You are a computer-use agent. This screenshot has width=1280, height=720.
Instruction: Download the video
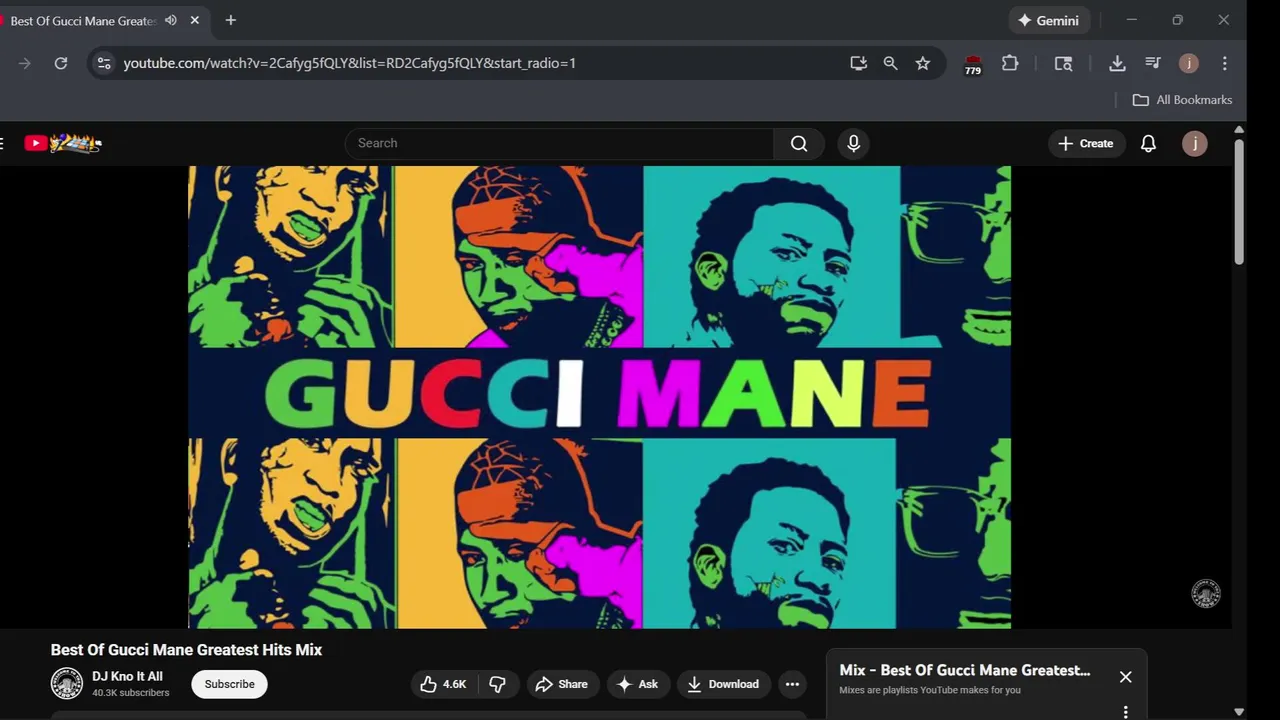[x=724, y=684]
